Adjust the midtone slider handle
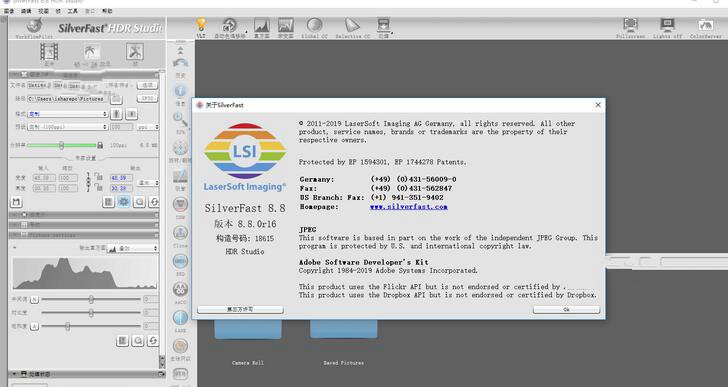 pos(91,299)
